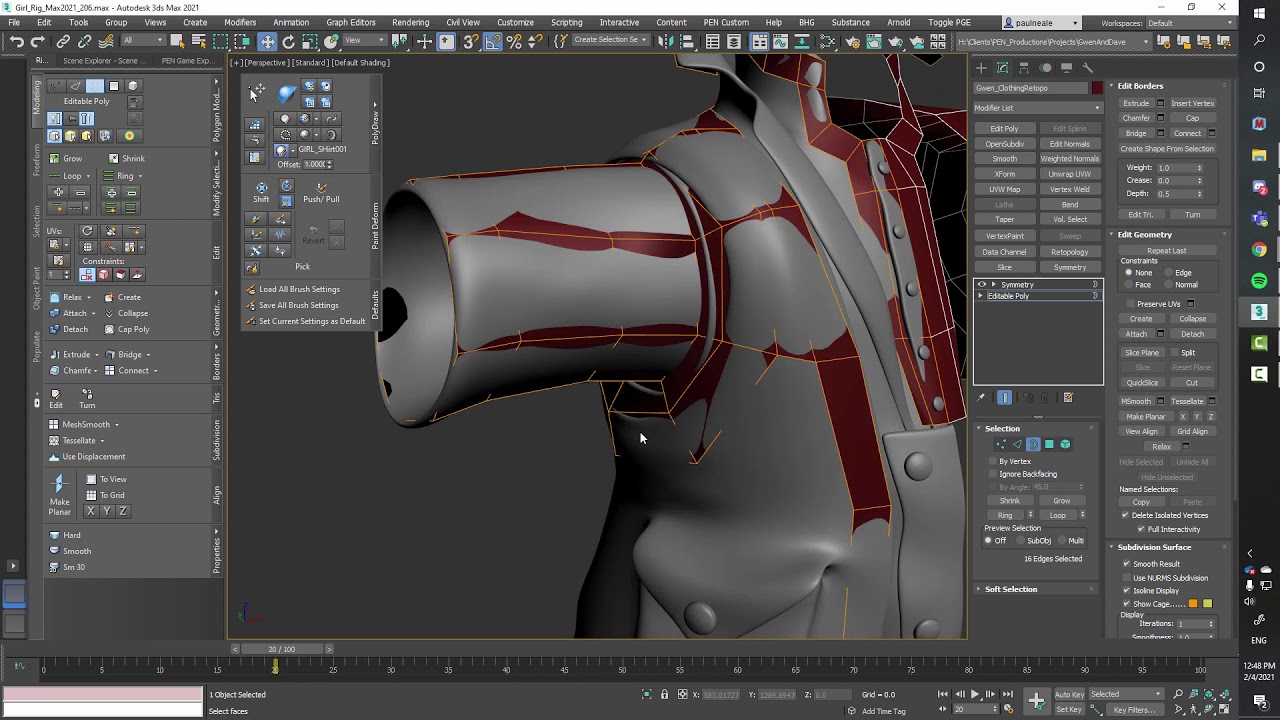1280x720 pixels.
Task: Choose the Select Object tool
Action: [x=177, y=41]
